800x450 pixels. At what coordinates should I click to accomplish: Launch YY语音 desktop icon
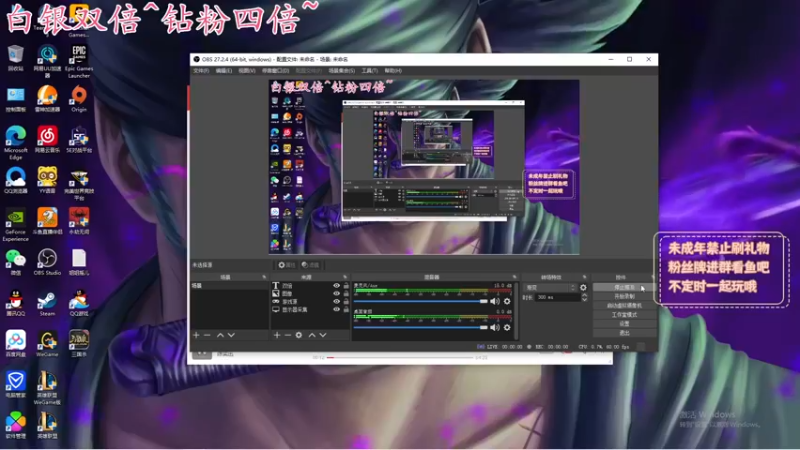(x=47, y=180)
